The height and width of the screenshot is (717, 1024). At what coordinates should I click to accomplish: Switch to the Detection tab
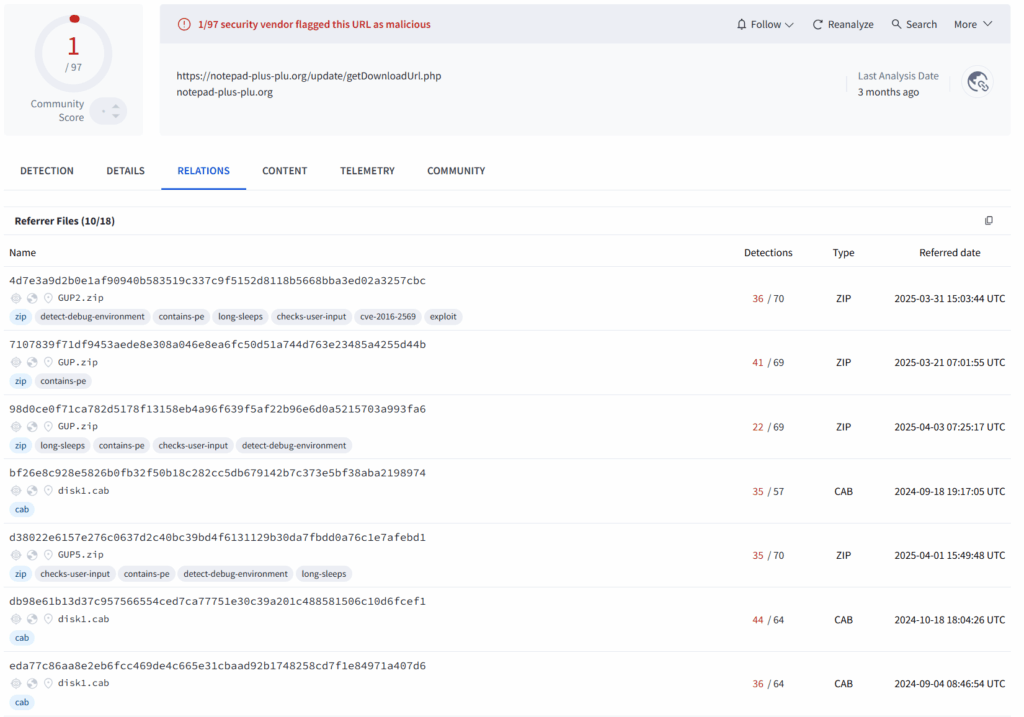point(47,170)
